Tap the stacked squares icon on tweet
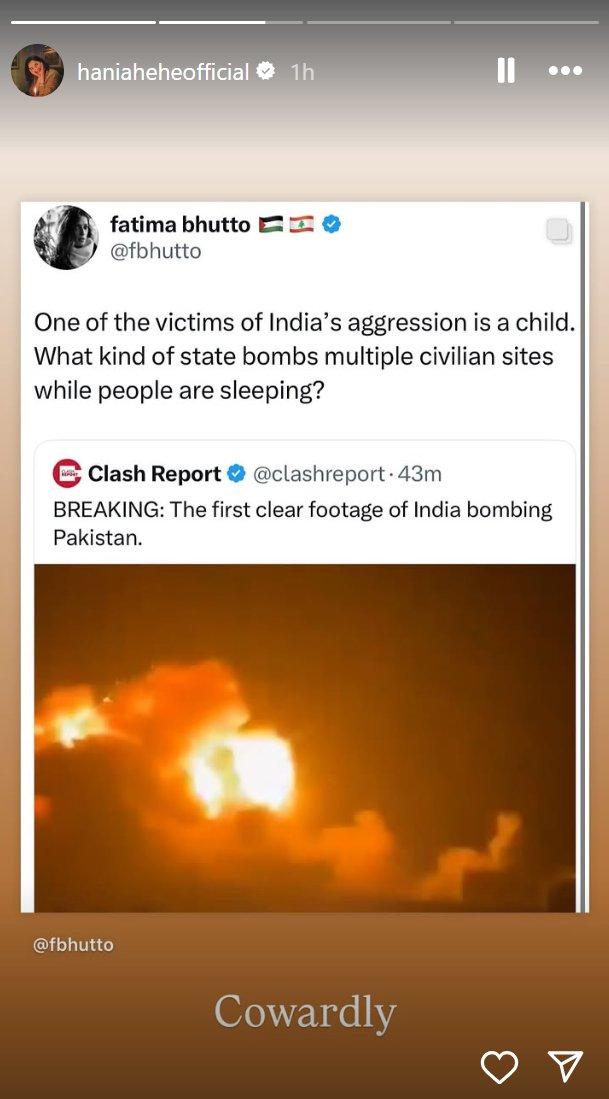The width and height of the screenshot is (609, 1099). point(559,231)
